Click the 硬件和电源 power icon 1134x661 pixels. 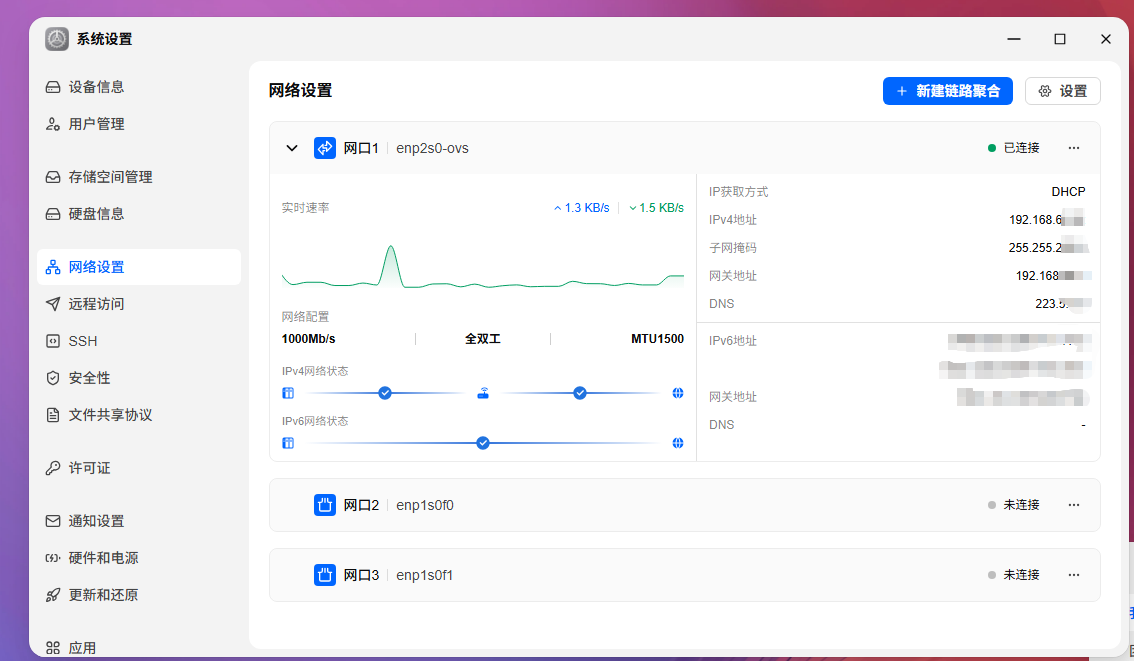53,558
